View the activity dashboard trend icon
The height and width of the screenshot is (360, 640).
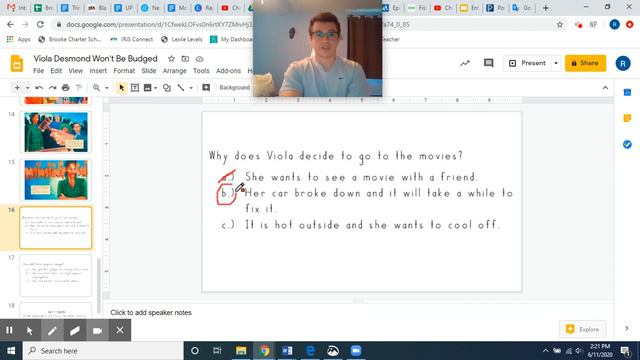pyautogui.click(x=465, y=63)
